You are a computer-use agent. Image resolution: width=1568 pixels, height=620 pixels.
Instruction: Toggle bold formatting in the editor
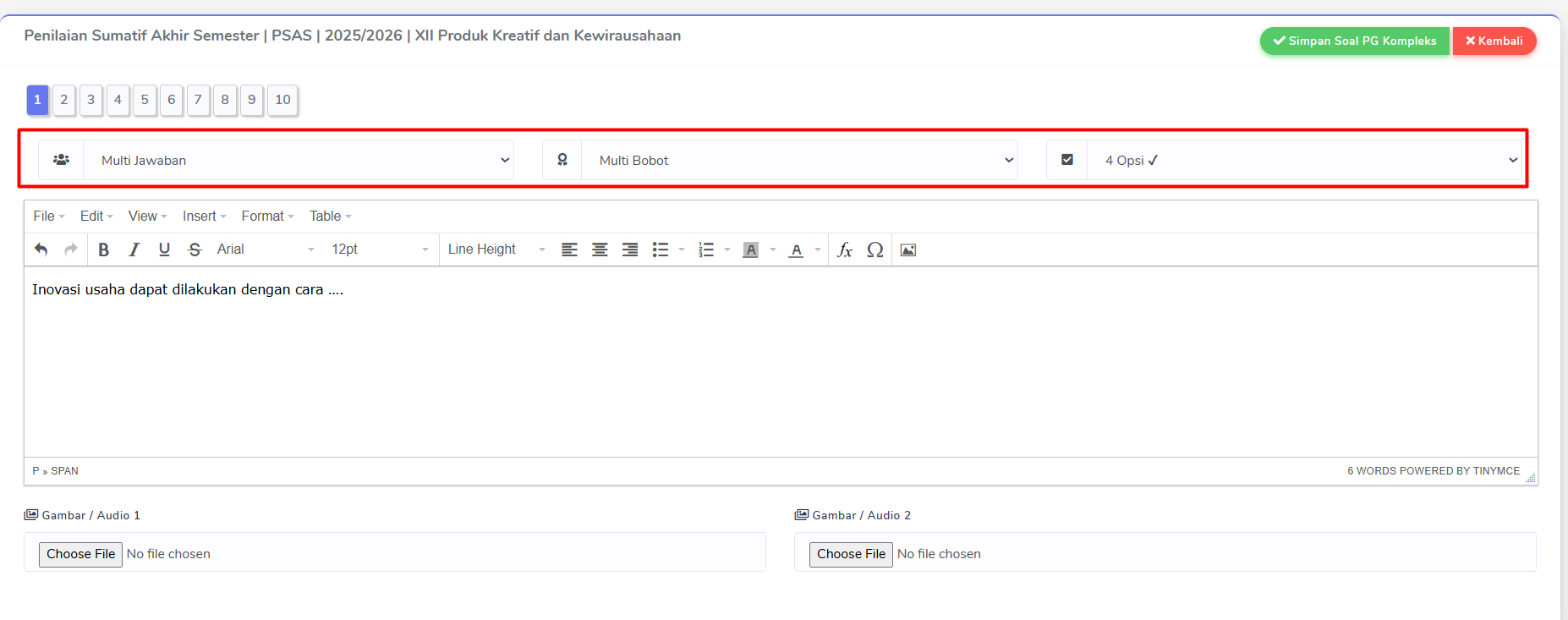coord(104,250)
